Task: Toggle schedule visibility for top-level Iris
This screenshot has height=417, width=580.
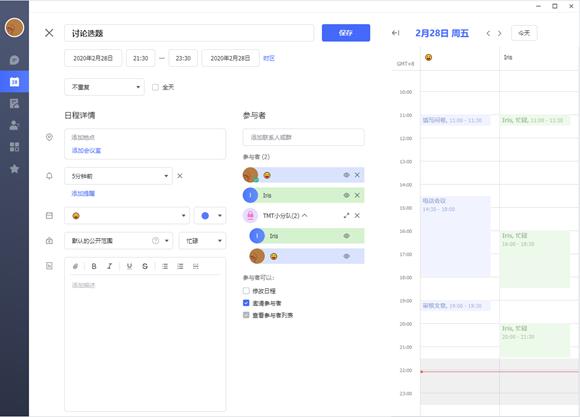Action: point(347,195)
